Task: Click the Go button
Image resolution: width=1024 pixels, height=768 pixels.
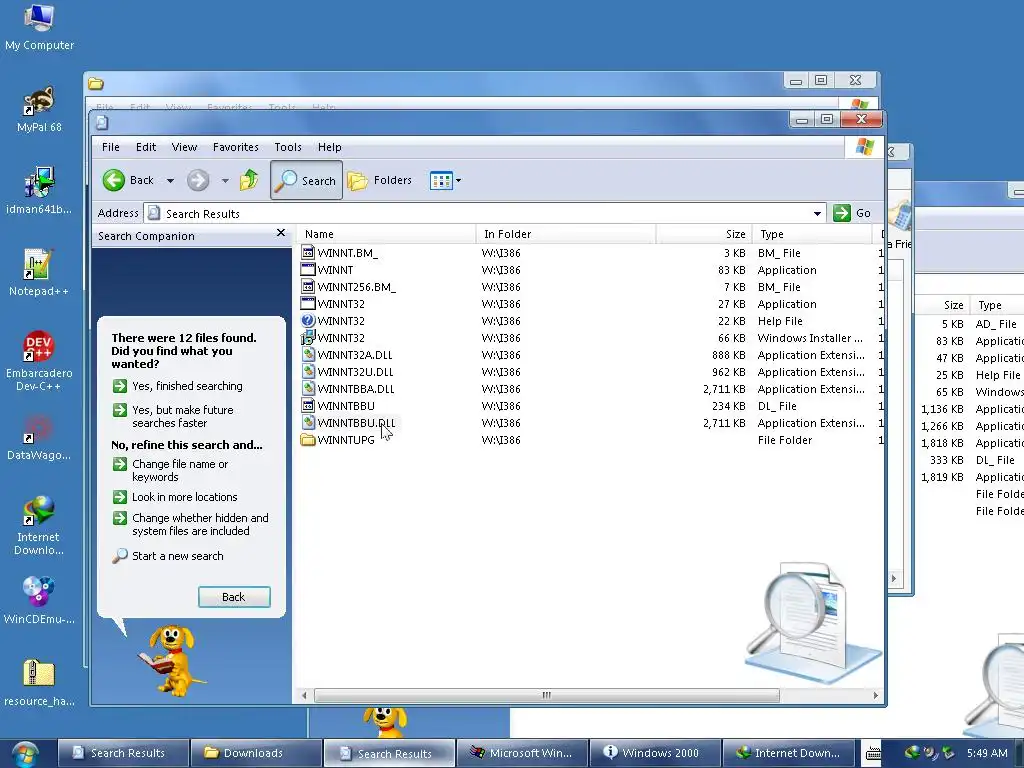Action: pos(852,213)
